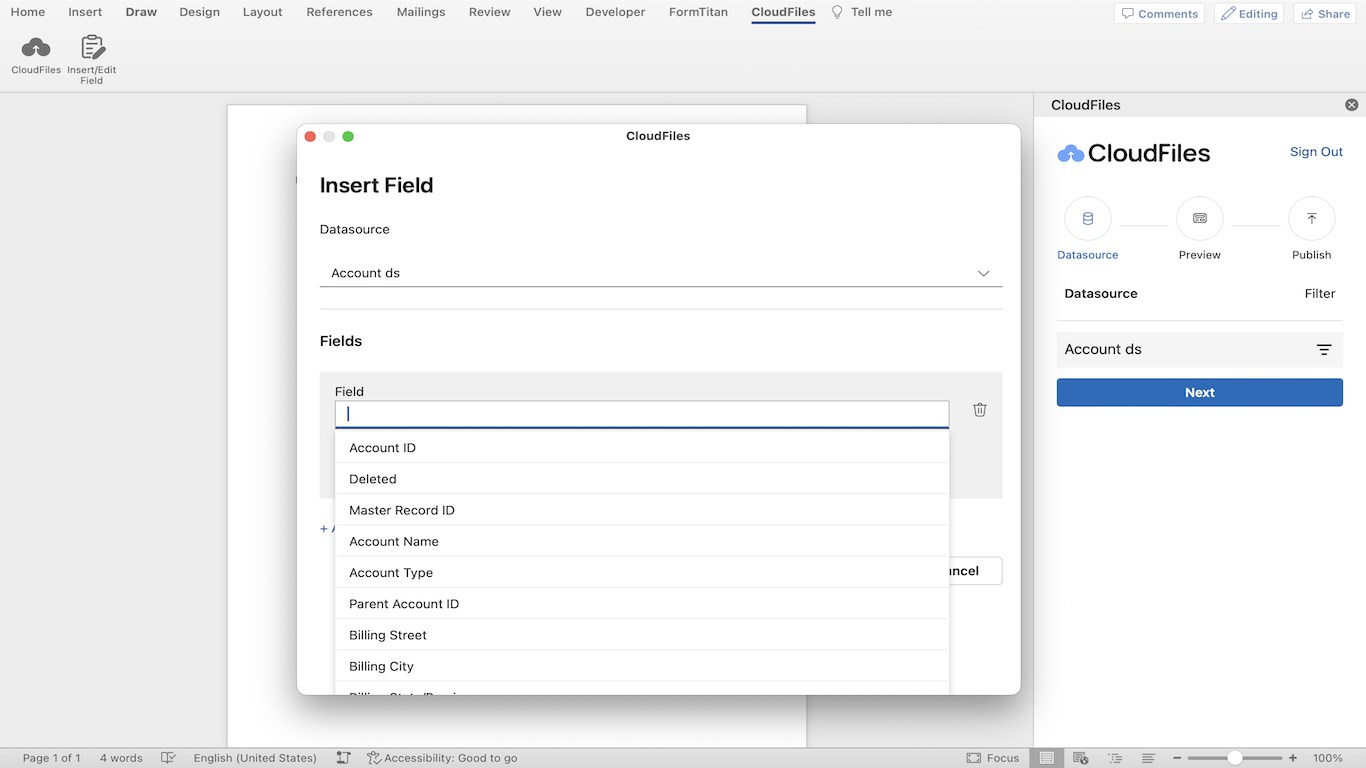The image size is (1366, 768).
Task: Choose Deleted from field list
Action: click(642, 479)
